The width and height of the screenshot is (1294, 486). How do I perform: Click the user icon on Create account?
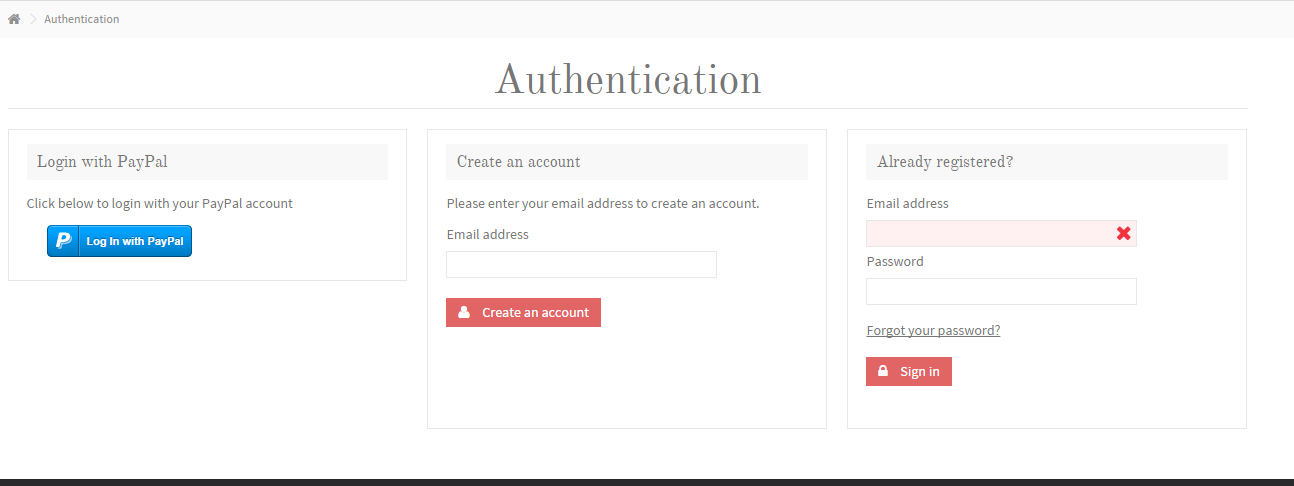coord(464,312)
